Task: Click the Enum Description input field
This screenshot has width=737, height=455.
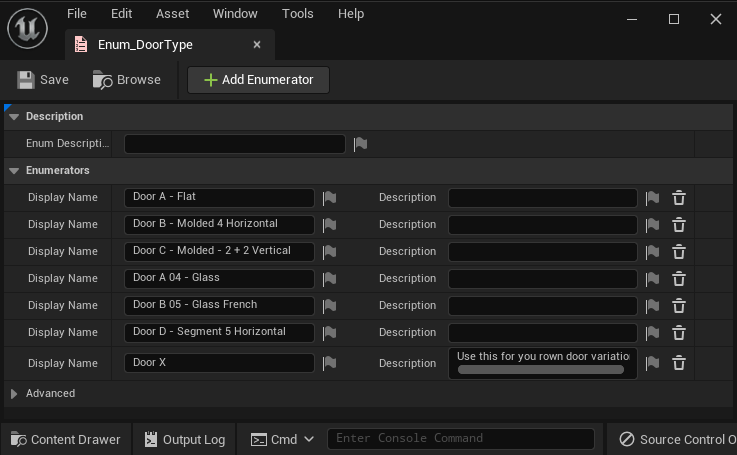Action: coord(235,144)
